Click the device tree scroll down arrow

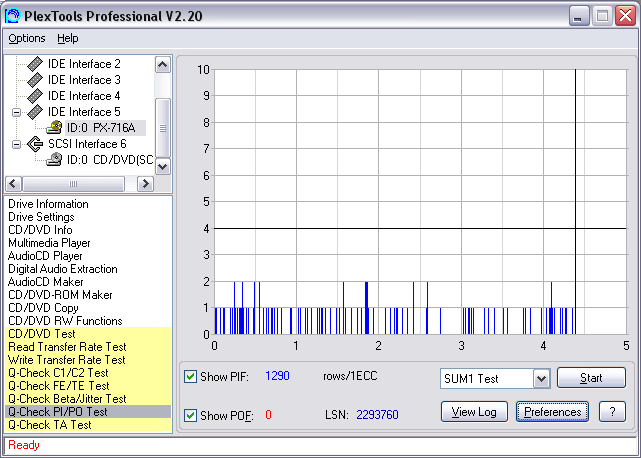163,166
